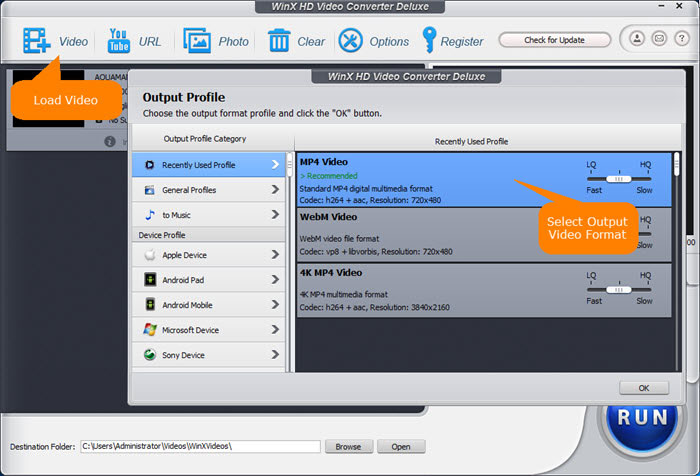Click 'Codec: h264 + aac, Resolution: 3840x2160' text
This screenshot has height=476, width=700.
[375, 308]
